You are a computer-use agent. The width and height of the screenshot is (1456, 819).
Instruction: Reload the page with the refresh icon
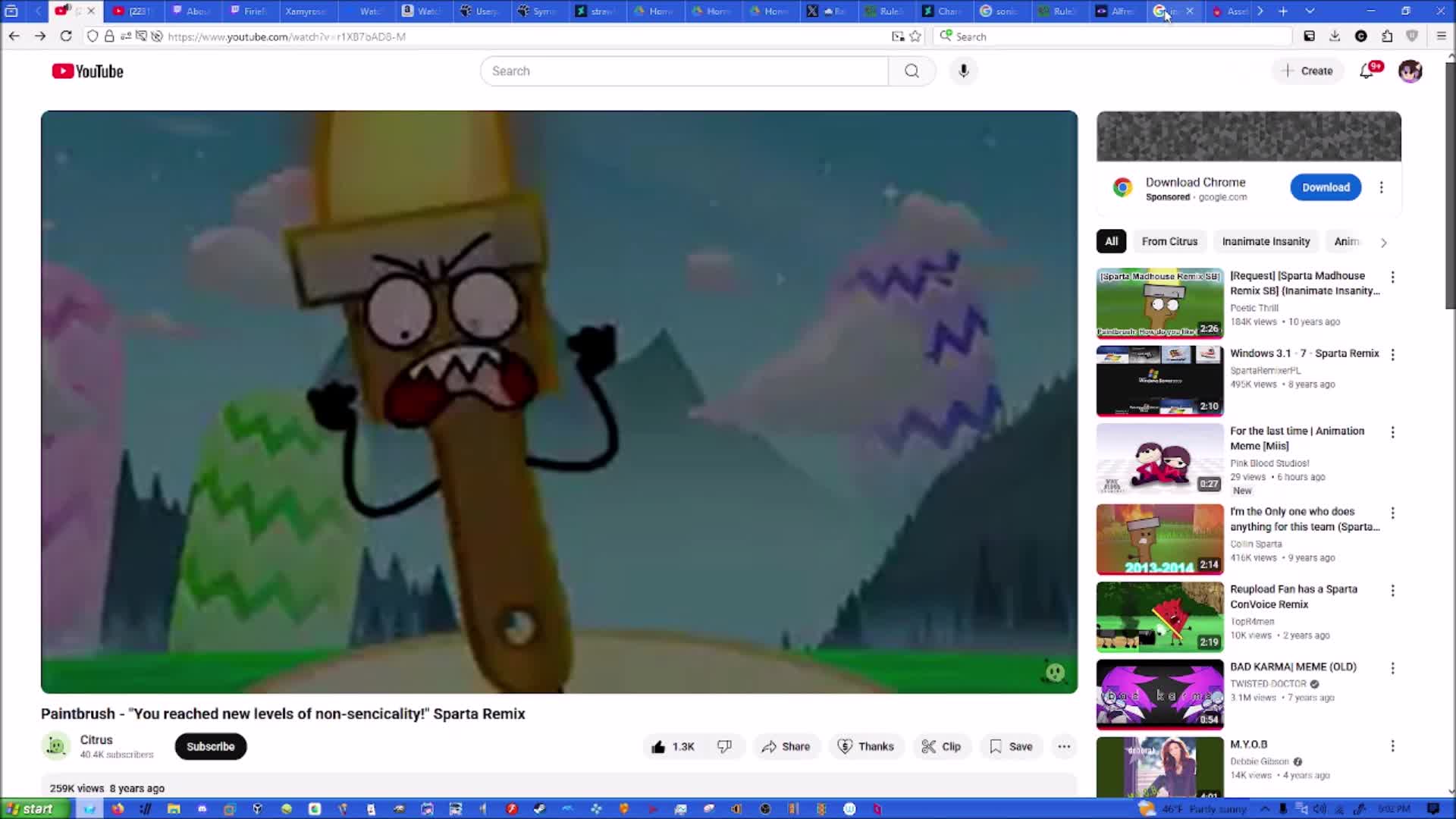tap(66, 36)
